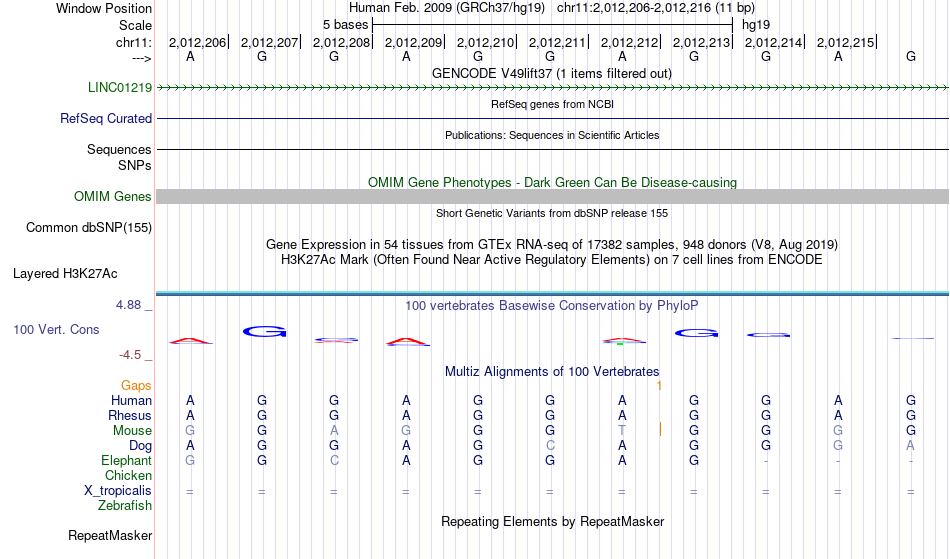The image size is (950, 559).
Task: Click the Common dbSNP(155) track label
Action: click(89, 228)
